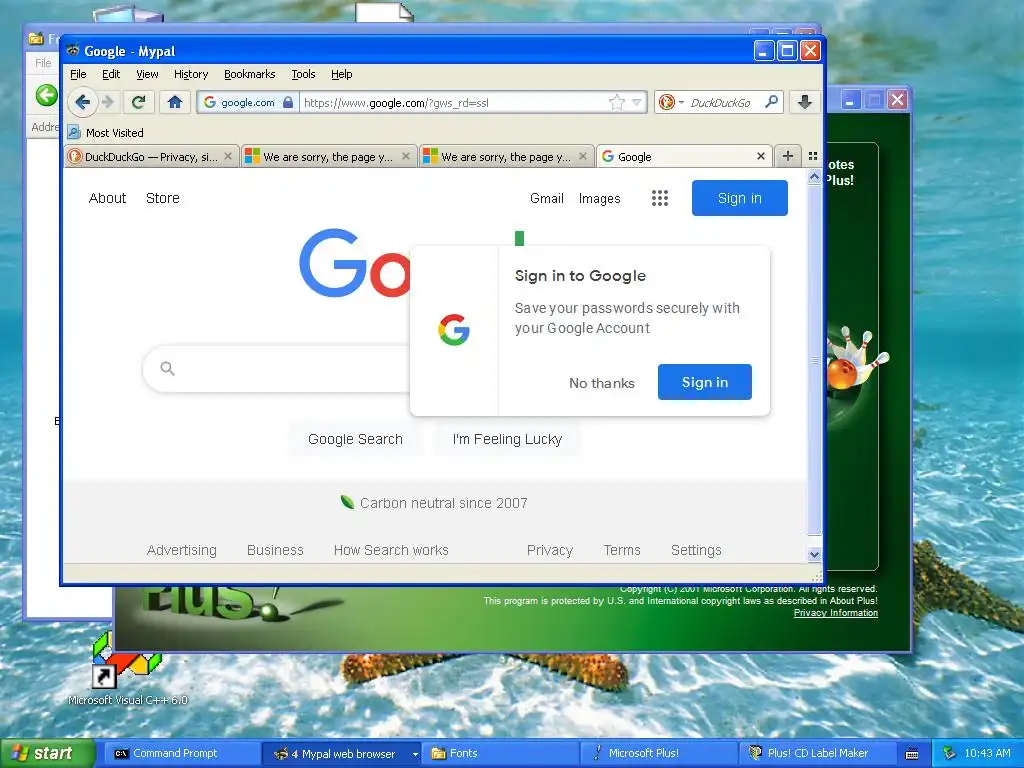Open the Terms footer link
Viewport: 1024px width, 768px height.
(622, 550)
